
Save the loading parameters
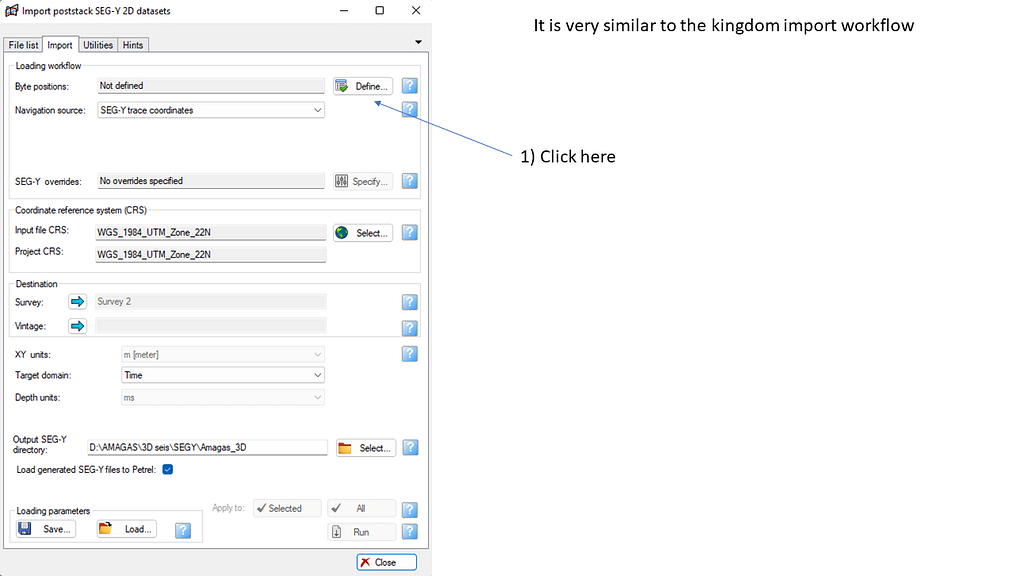[x=46, y=529]
